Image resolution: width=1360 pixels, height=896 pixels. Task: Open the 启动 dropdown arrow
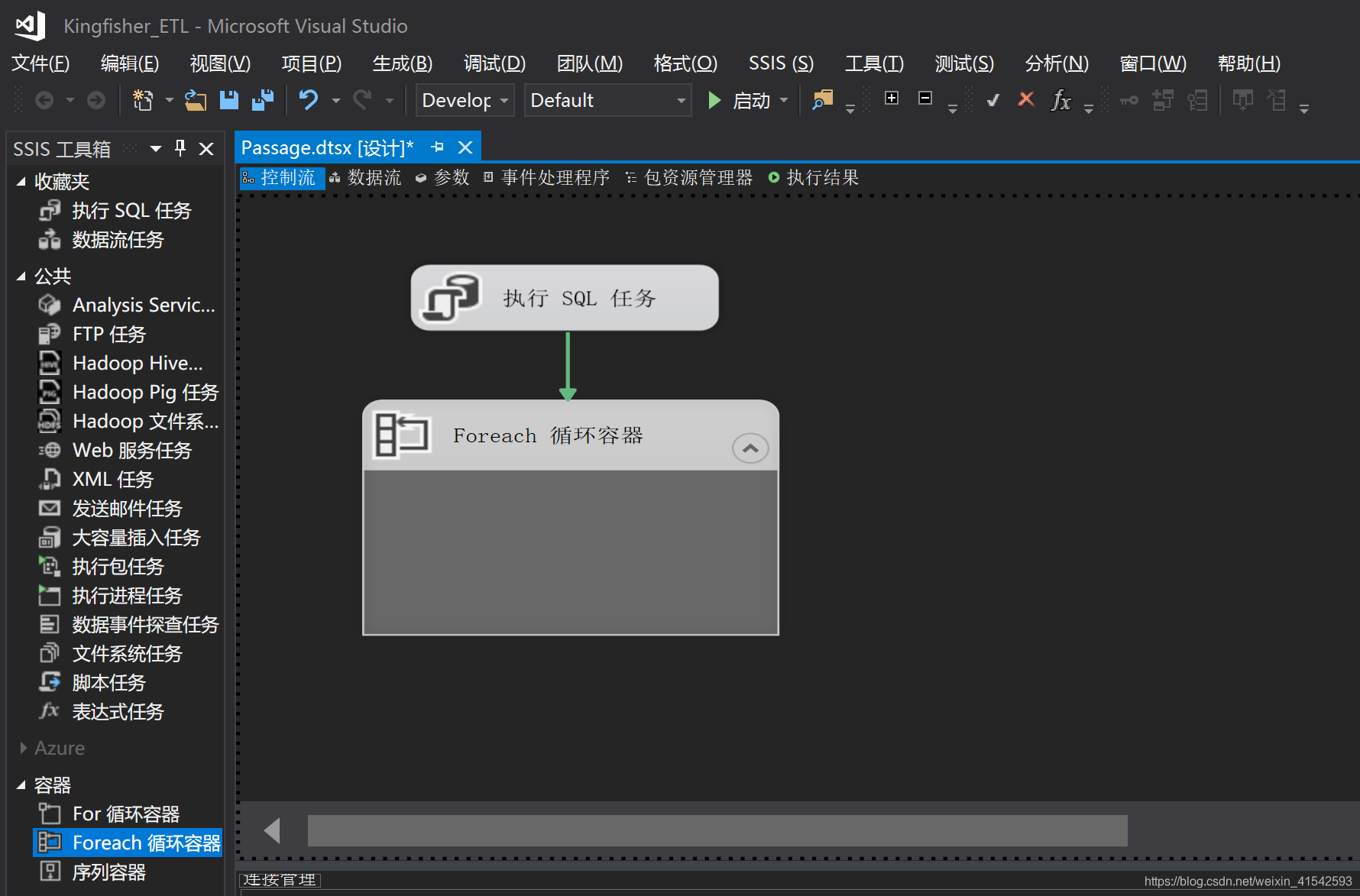[784, 100]
